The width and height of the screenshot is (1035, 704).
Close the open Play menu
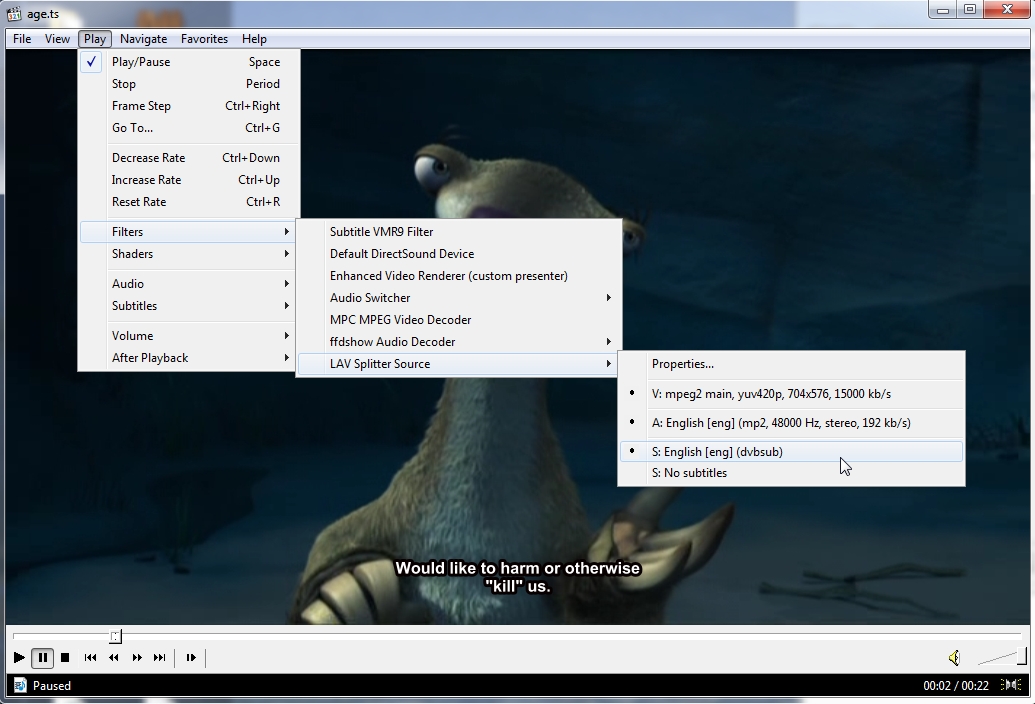(x=94, y=39)
